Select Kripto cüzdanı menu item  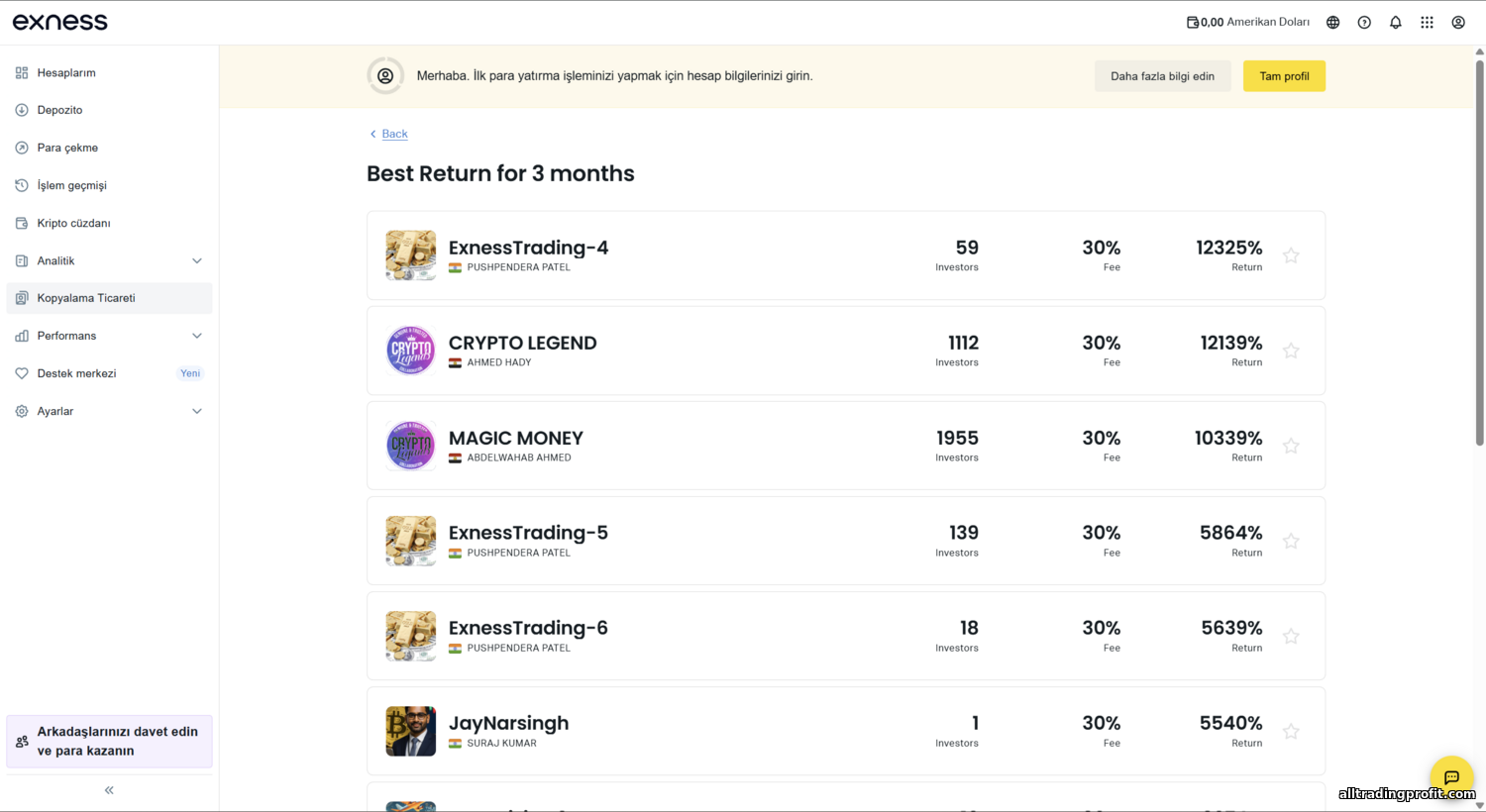click(73, 223)
